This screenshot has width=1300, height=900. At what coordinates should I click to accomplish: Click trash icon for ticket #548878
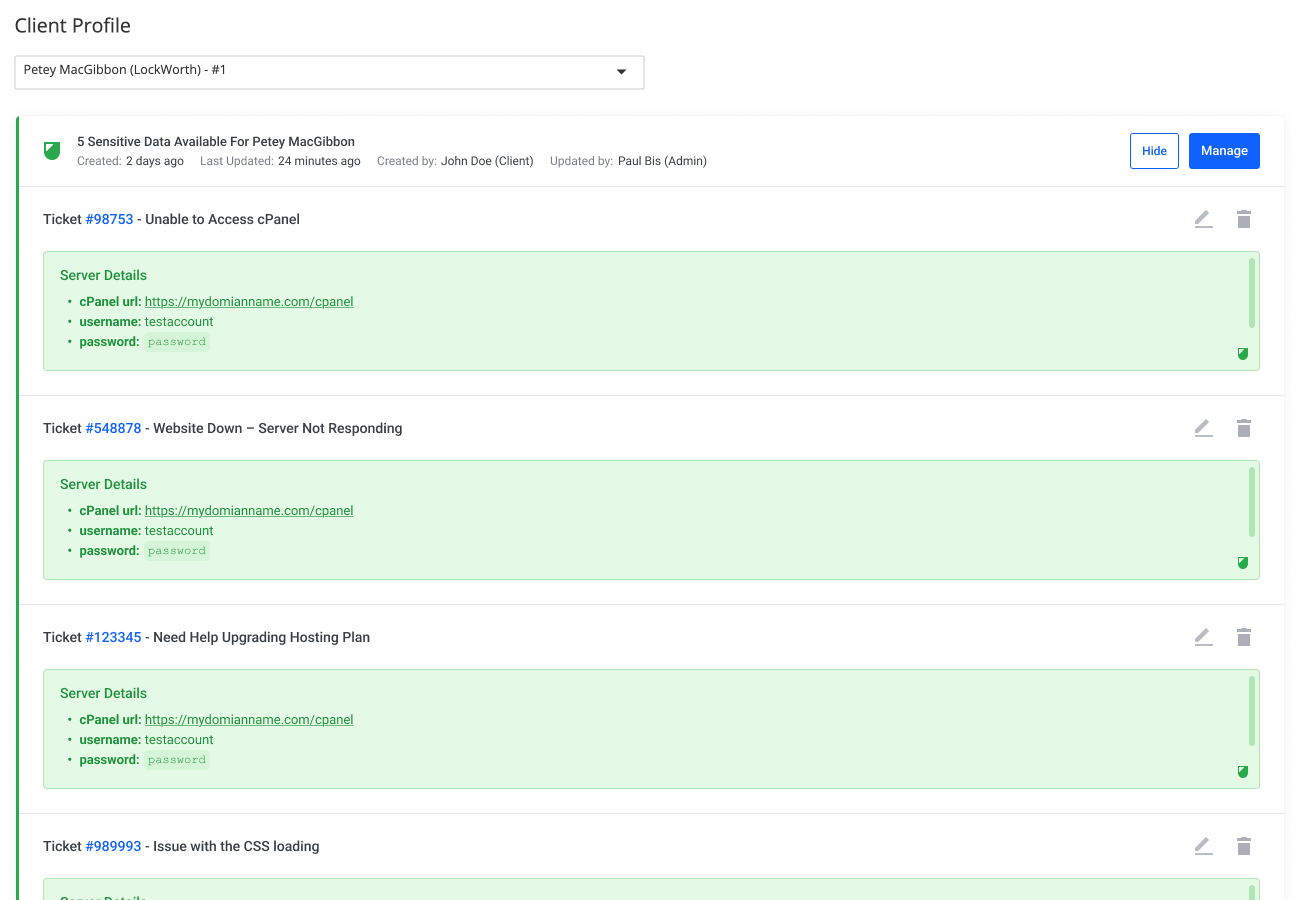coord(1244,428)
